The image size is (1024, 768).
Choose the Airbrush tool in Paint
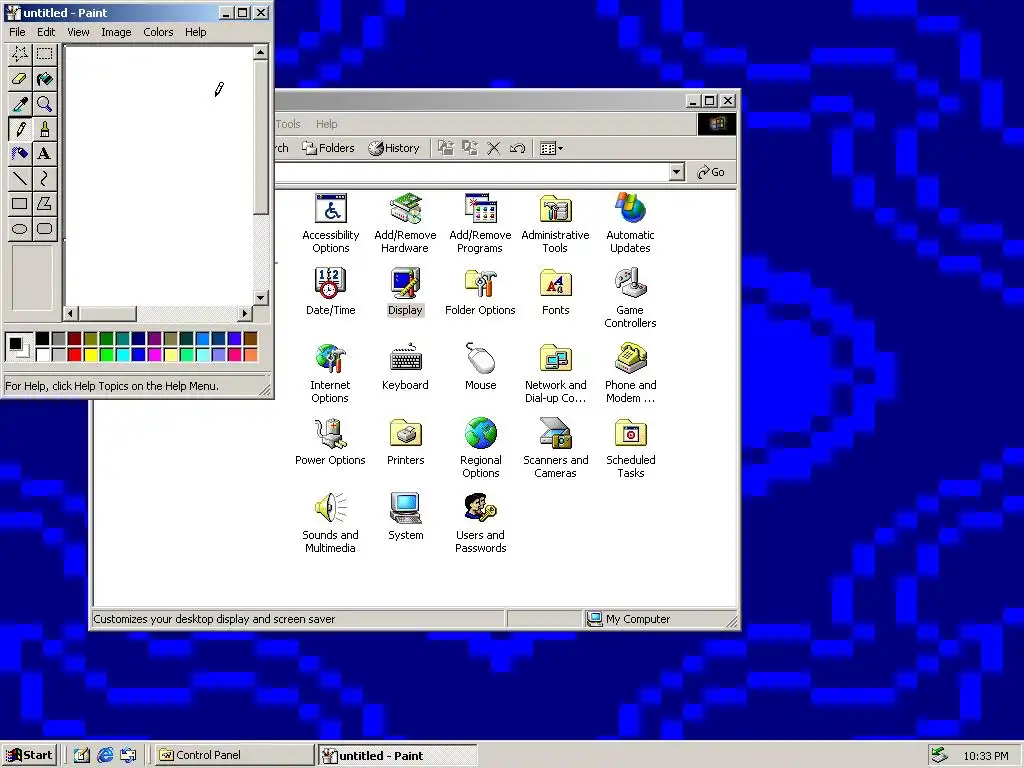(x=20, y=153)
